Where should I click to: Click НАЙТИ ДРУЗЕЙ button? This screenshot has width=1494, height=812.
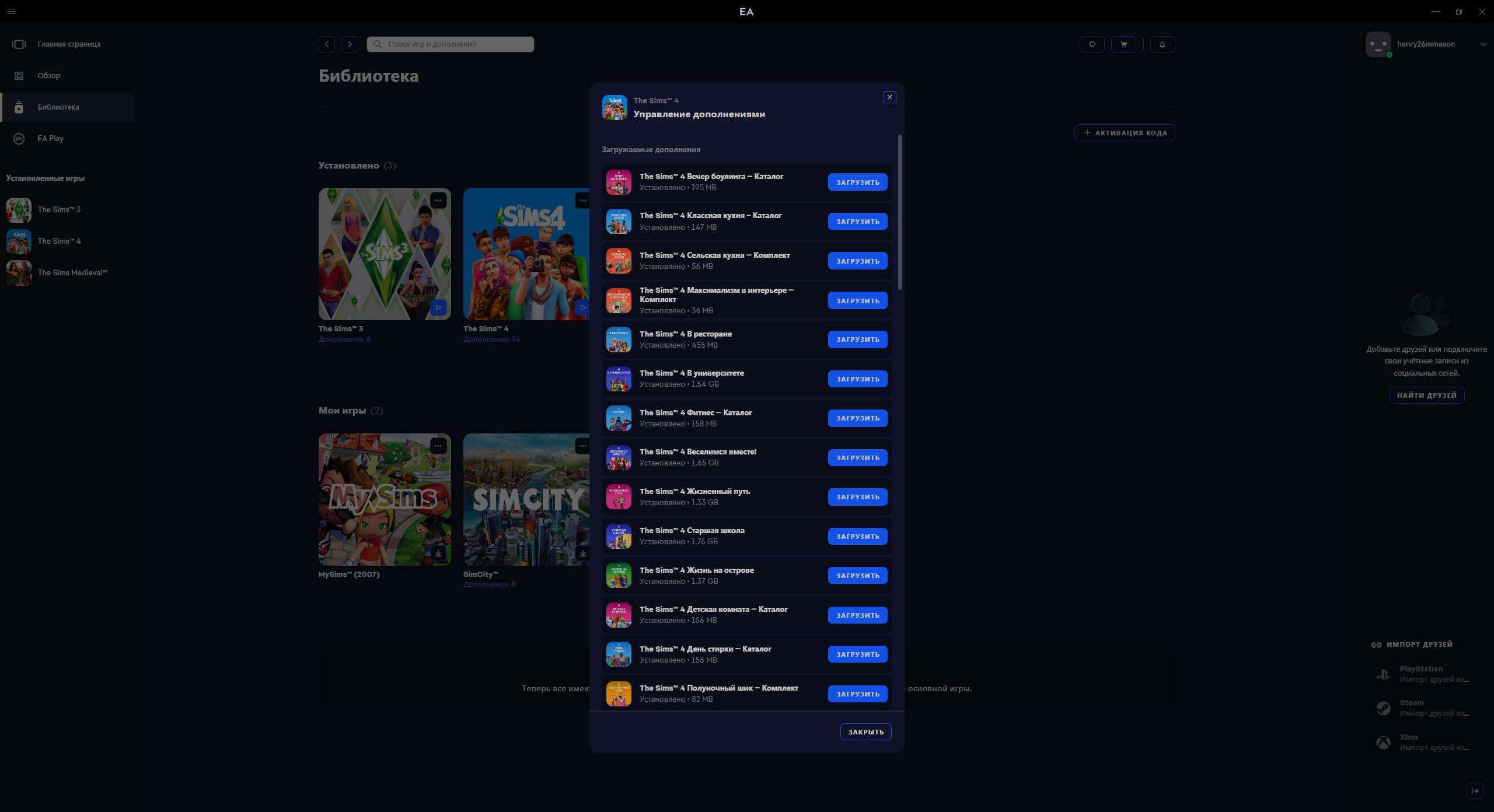(1426, 395)
